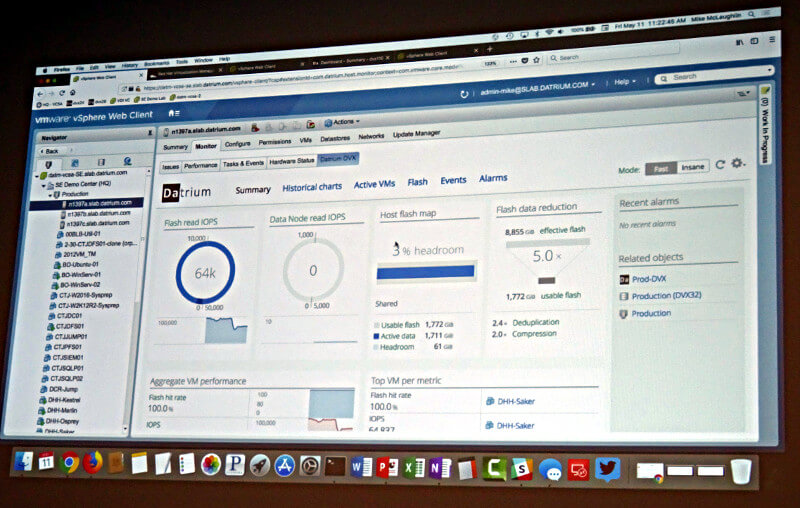Select the CTJSQLP01 VM in tree
Image resolution: width=800 pixels, height=508 pixels.
[67, 368]
